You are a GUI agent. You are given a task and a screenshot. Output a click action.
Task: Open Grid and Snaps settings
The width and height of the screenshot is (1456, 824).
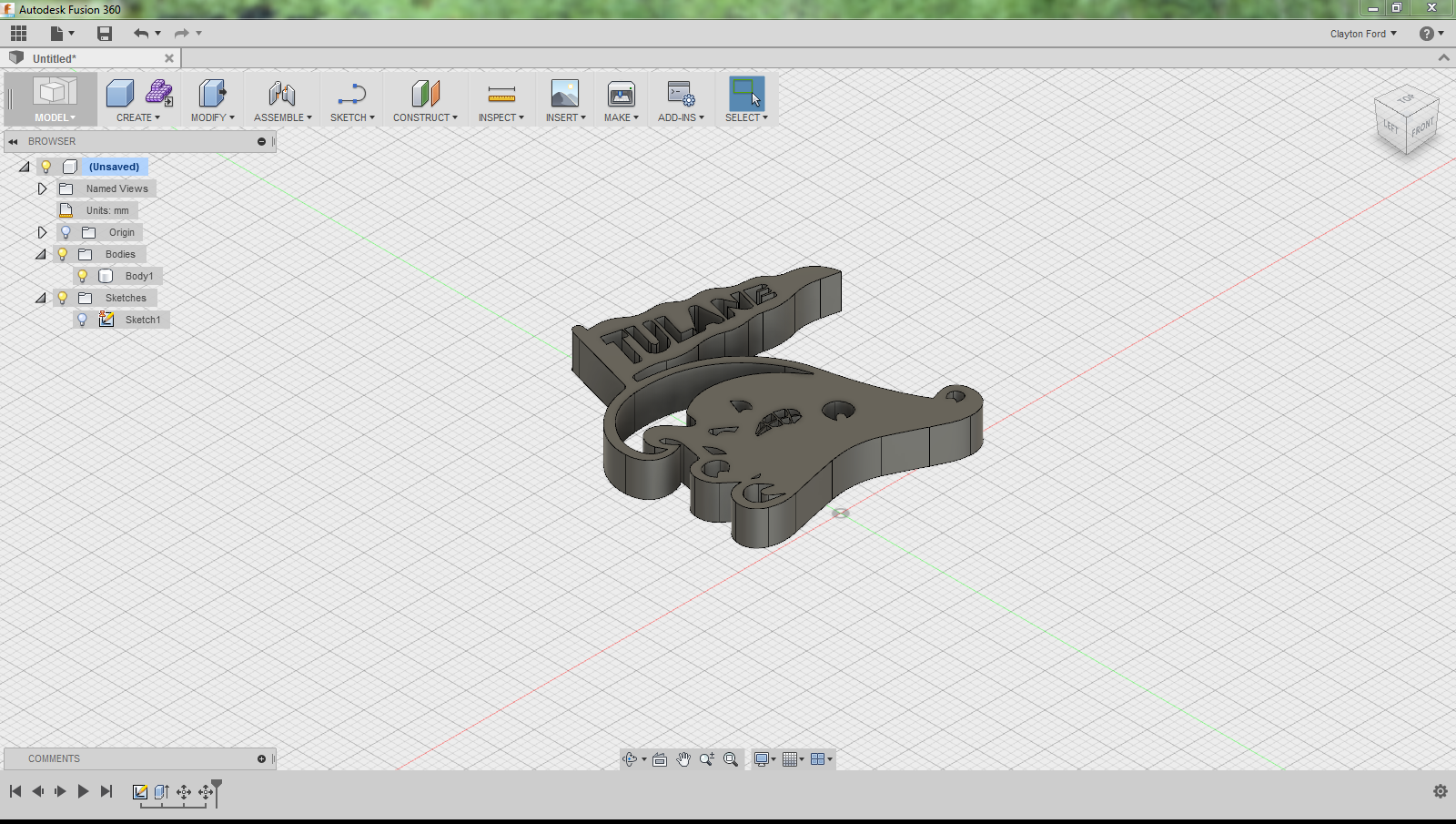click(790, 759)
